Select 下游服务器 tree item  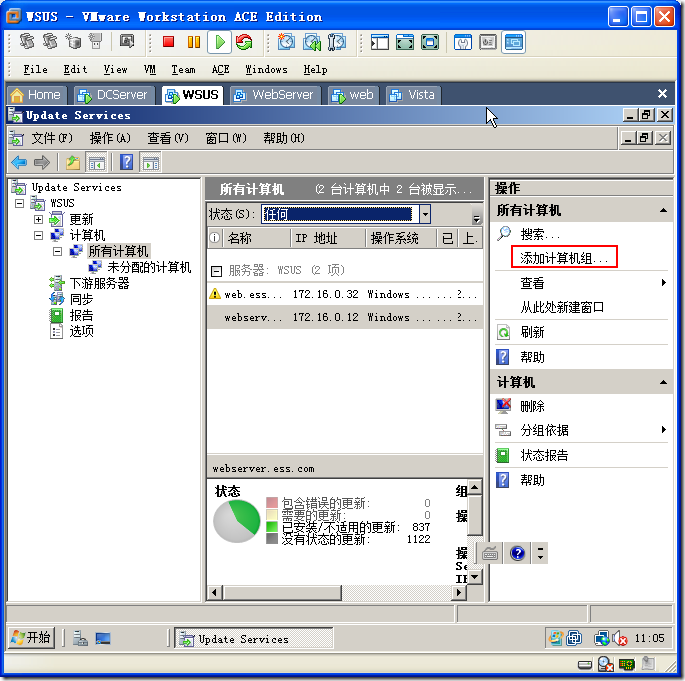(99, 283)
